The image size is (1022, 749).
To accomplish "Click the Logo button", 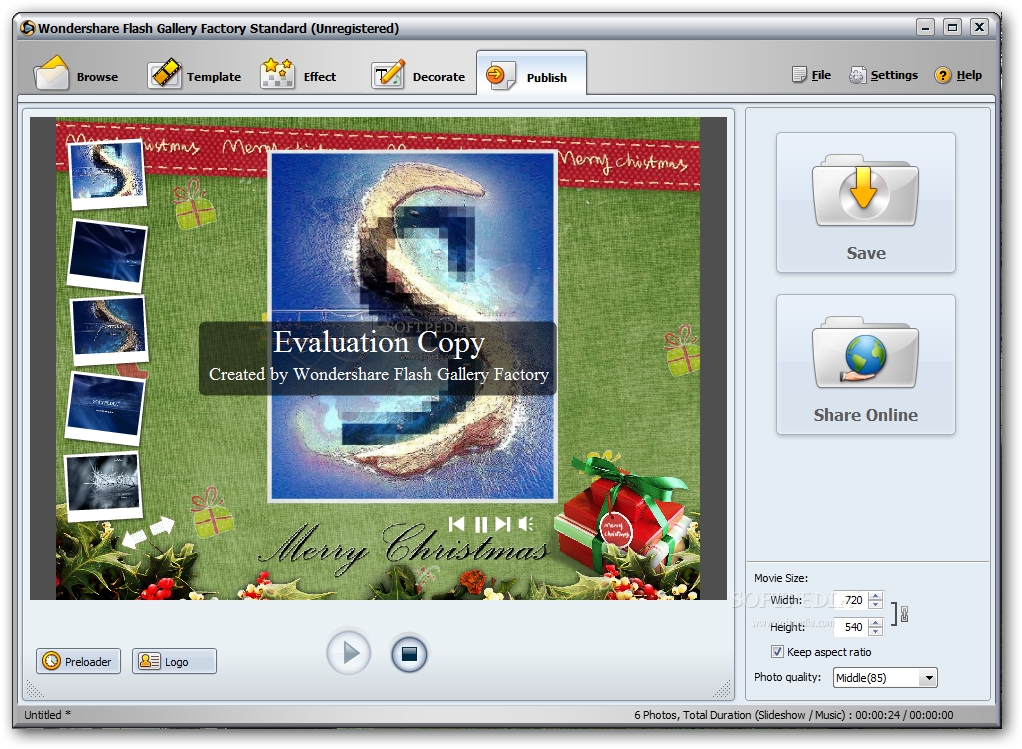I will 174,661.
